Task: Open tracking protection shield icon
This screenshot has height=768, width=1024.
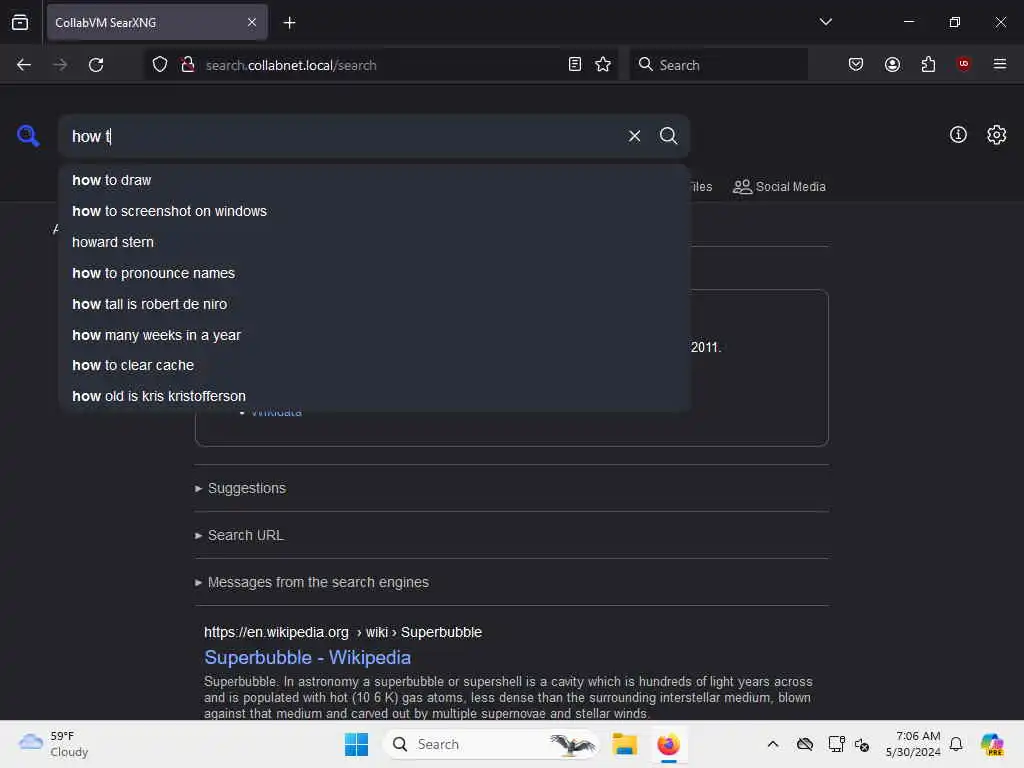Action: [160, 65]
